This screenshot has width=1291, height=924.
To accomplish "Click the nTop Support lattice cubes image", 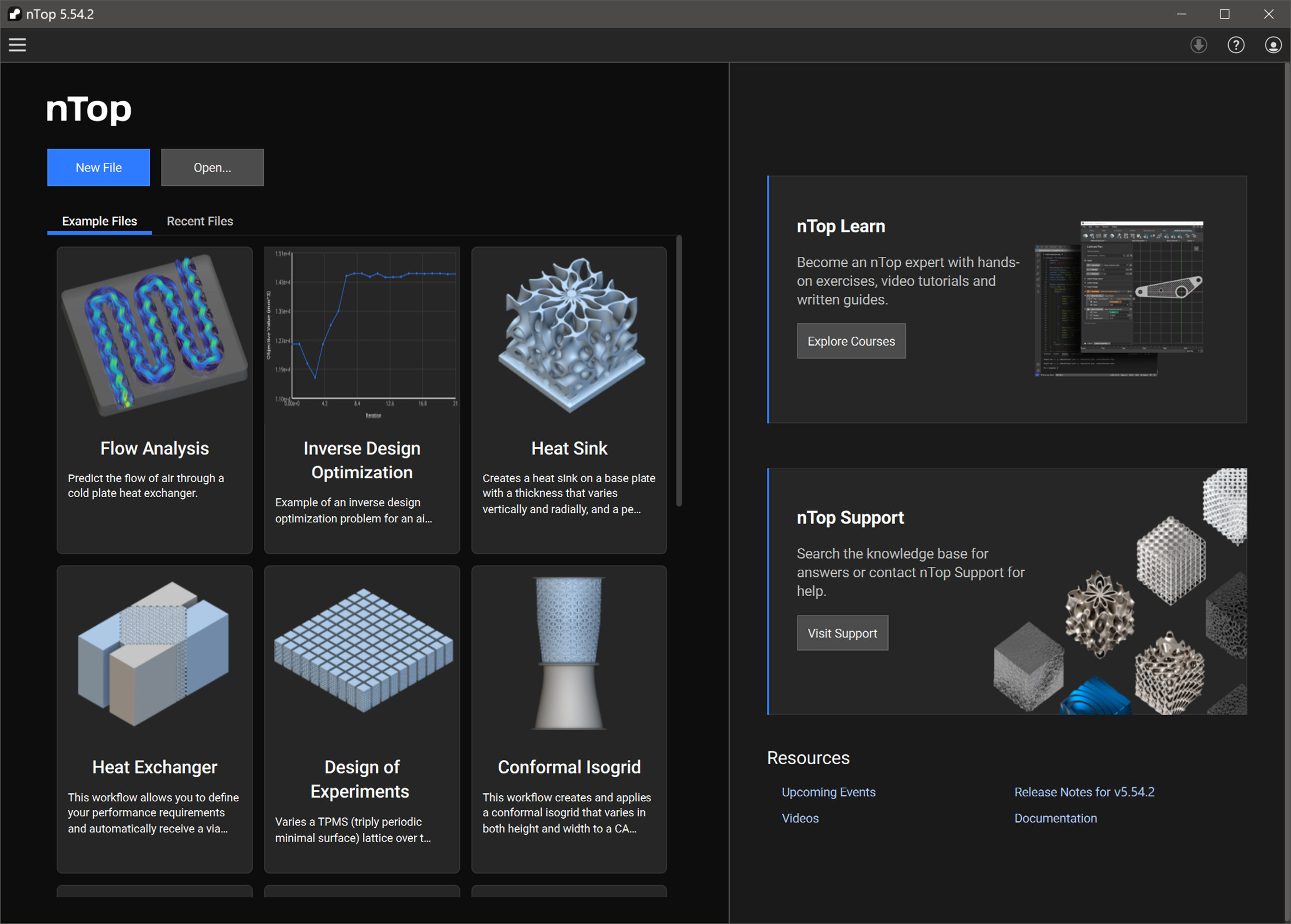I will 1119,592.
